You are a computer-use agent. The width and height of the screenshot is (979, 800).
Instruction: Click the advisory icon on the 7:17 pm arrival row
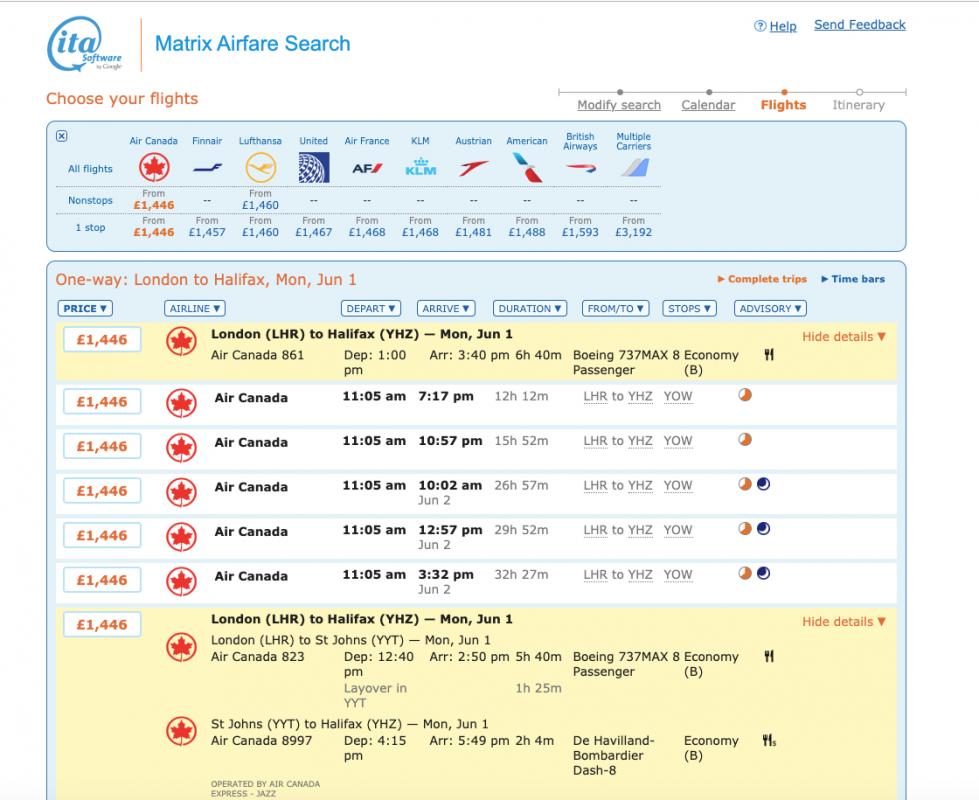[745, 395]
